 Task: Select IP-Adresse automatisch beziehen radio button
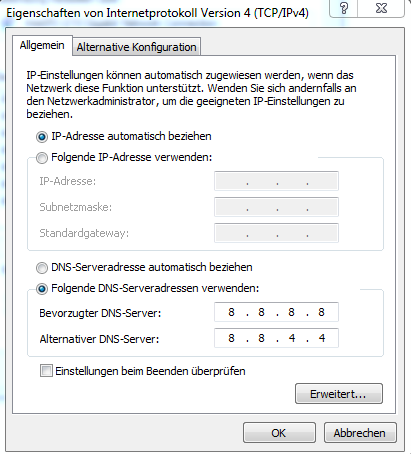click(42, 137)
